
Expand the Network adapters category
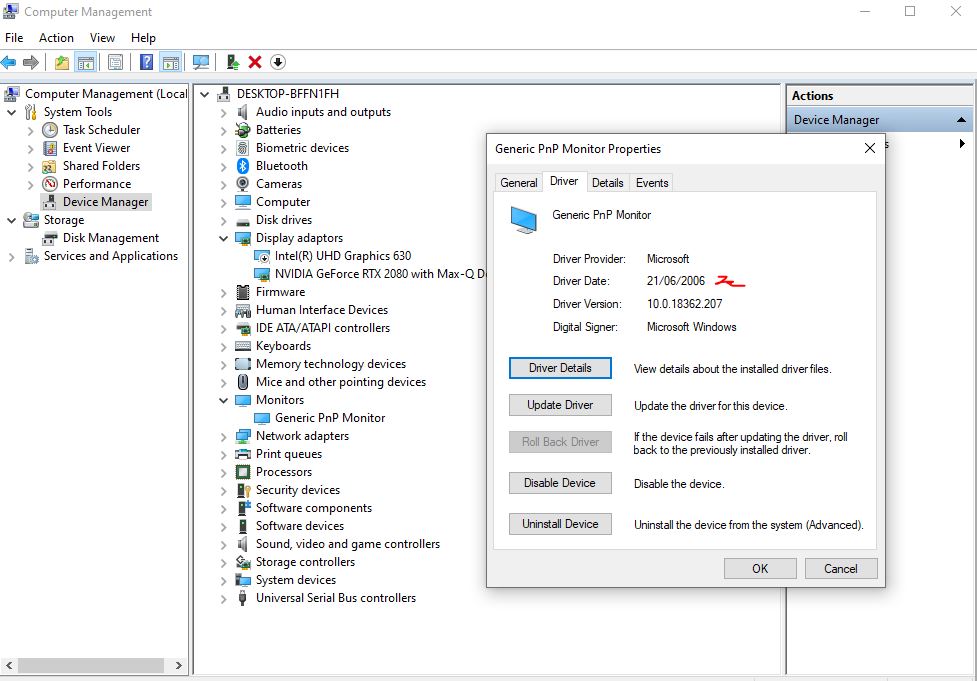pyautogui.click(x=223, y=437)
